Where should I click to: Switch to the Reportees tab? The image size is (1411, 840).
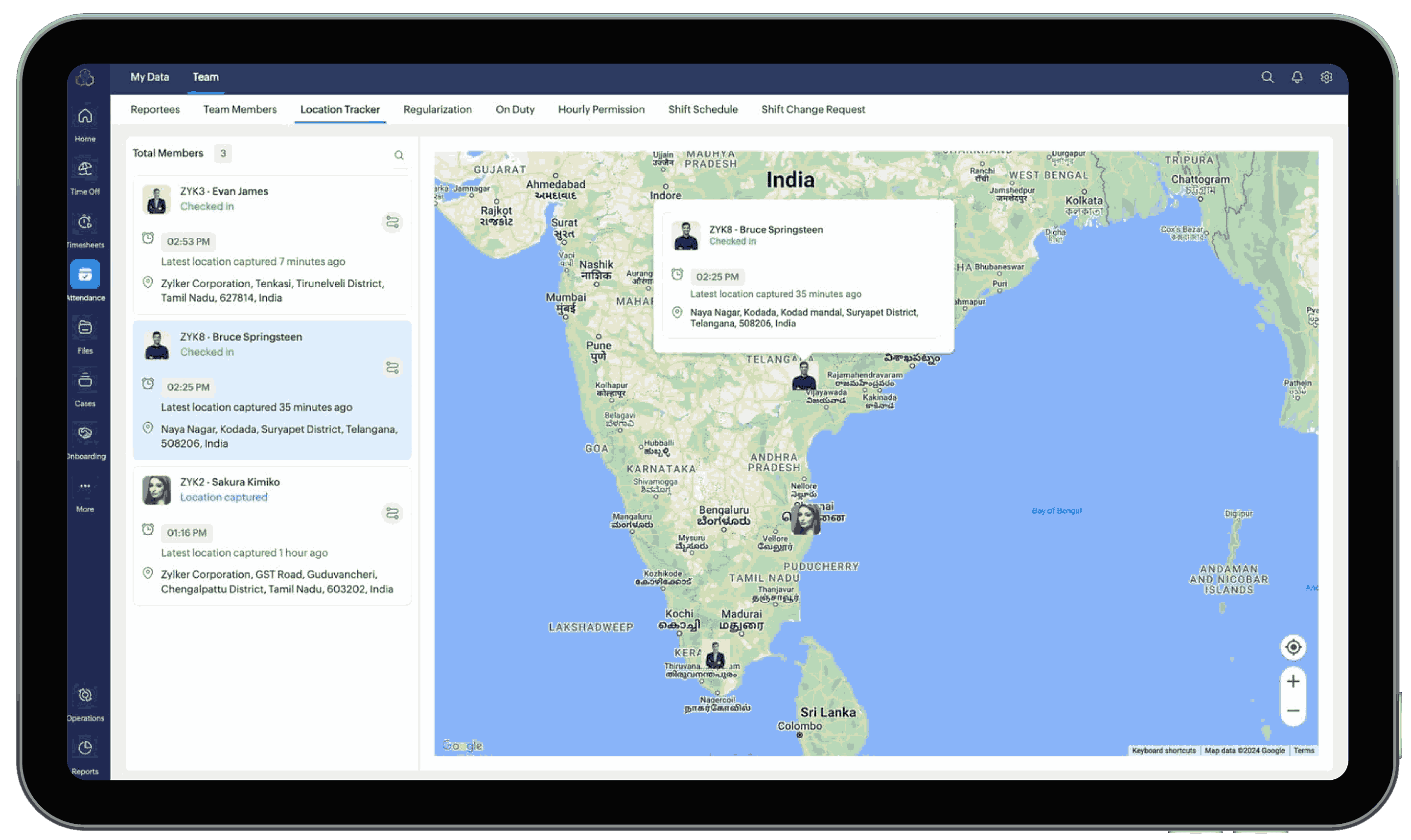click(155, 109)
